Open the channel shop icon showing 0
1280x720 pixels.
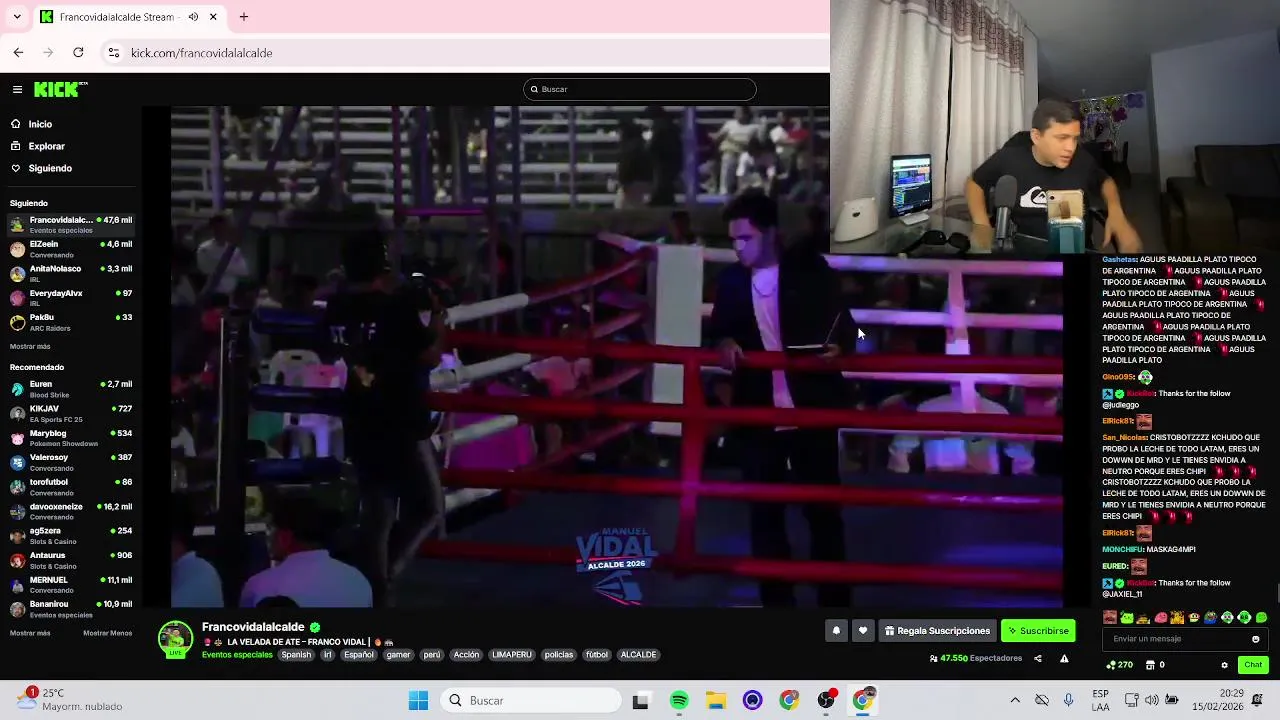[x=1155, y=665]
